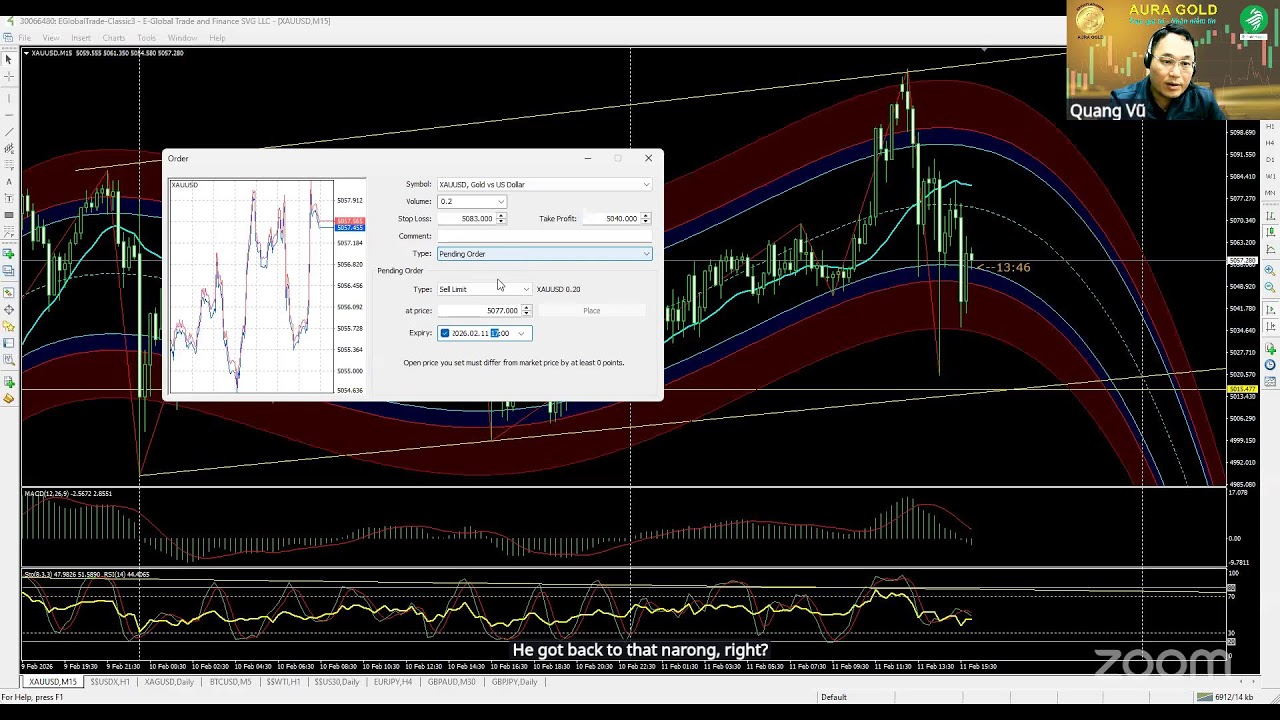Image resolution: width=1280 pixels, height=720 pixels.
Task: Open the Tools menu
Action: (147, 38)
